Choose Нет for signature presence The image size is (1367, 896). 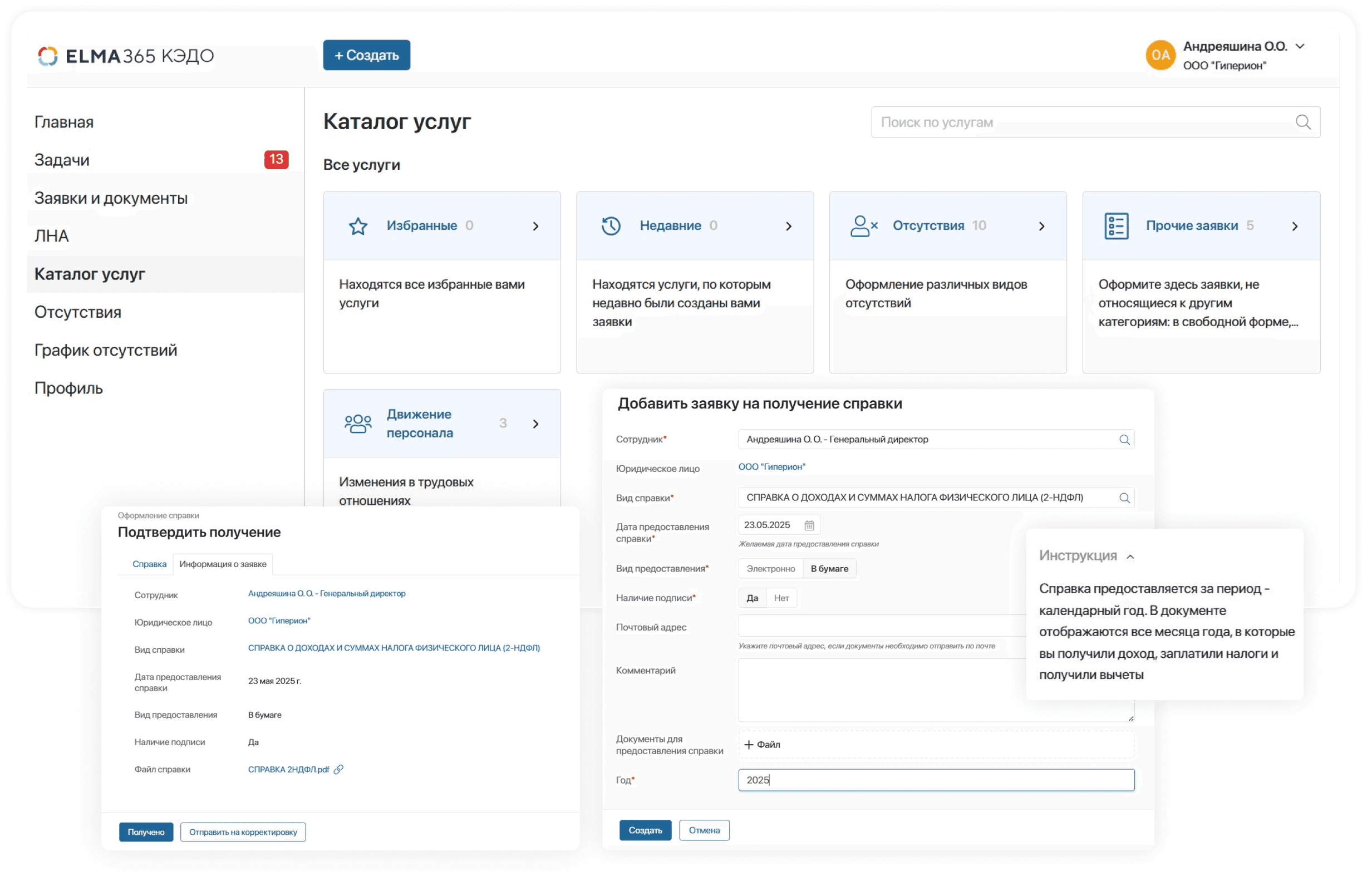[x=781, y=598]
